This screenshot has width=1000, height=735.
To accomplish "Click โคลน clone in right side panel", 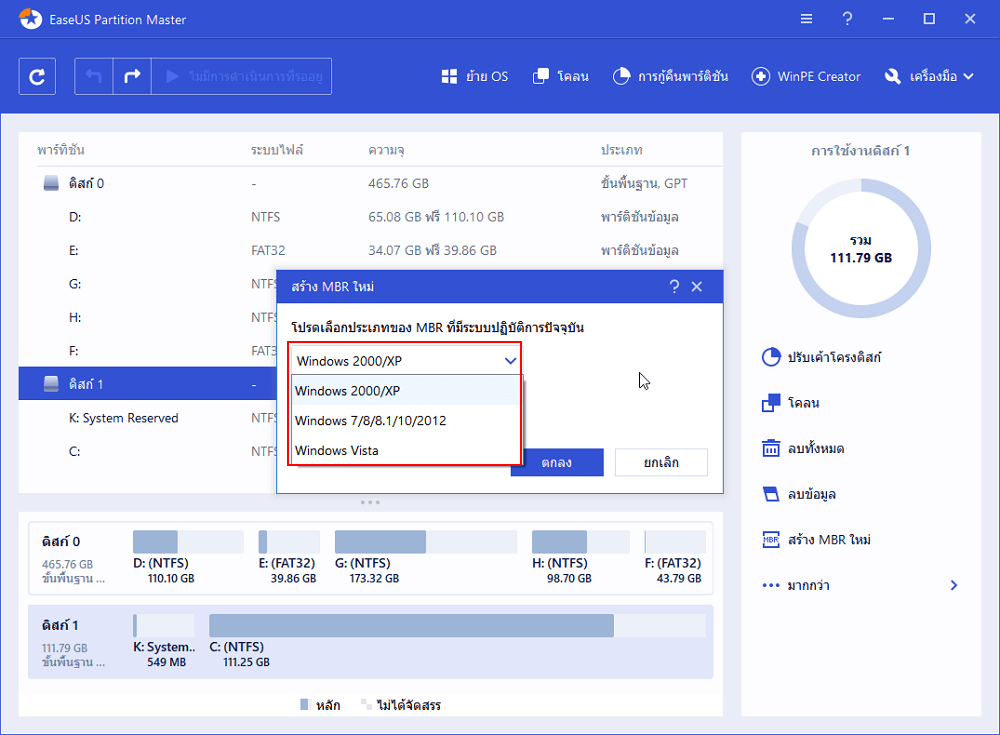I will [x=791, y=403].
